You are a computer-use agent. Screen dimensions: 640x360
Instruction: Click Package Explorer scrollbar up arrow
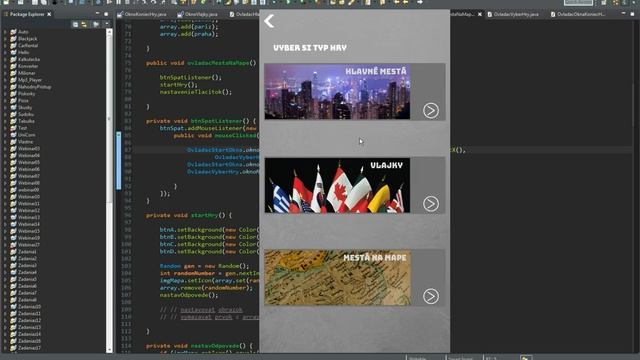tap(109, 32)
